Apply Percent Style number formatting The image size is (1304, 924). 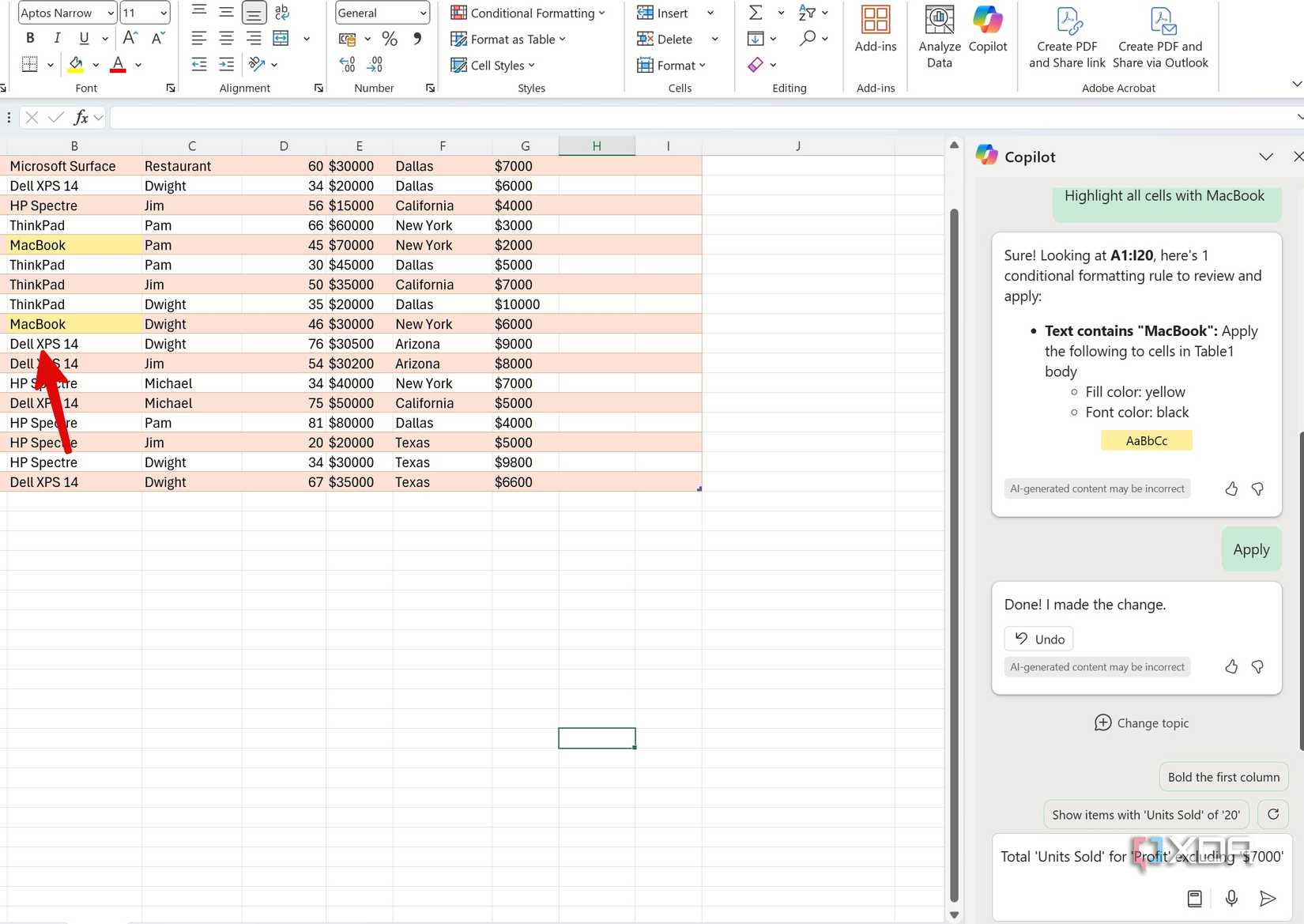click(x=389, y=38)
